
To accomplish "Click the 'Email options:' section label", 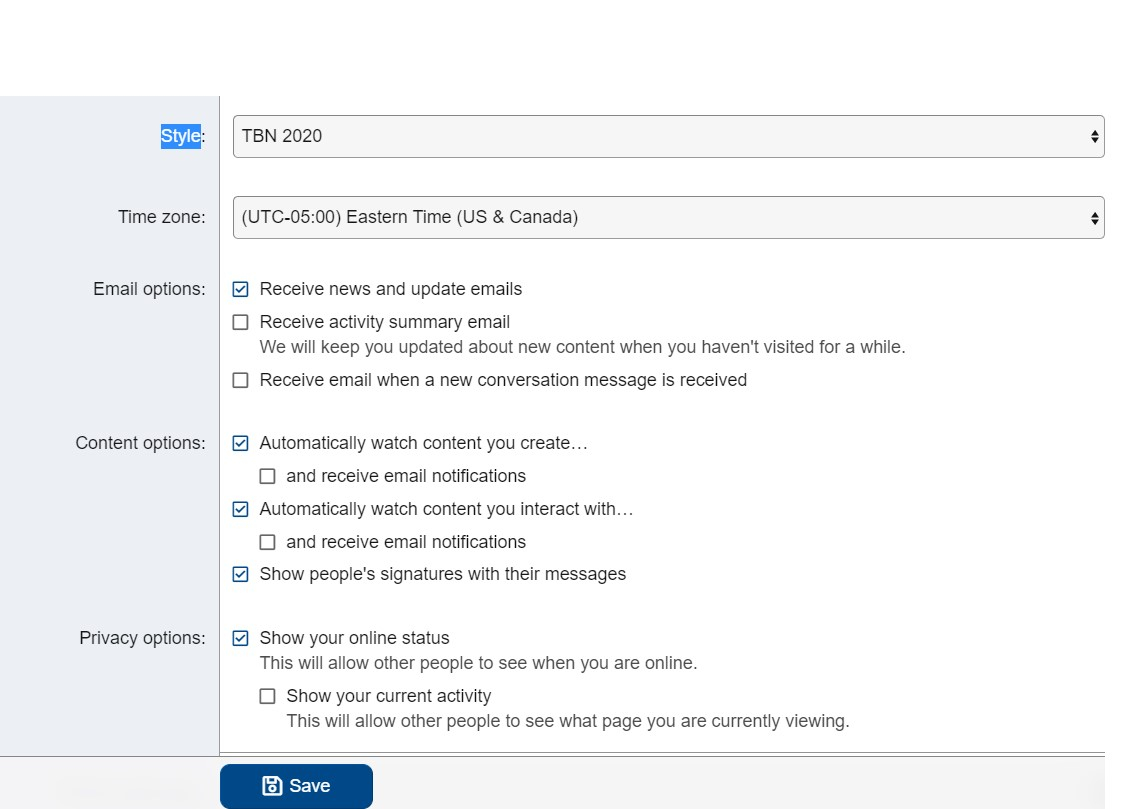I will [x=149, y=289].
